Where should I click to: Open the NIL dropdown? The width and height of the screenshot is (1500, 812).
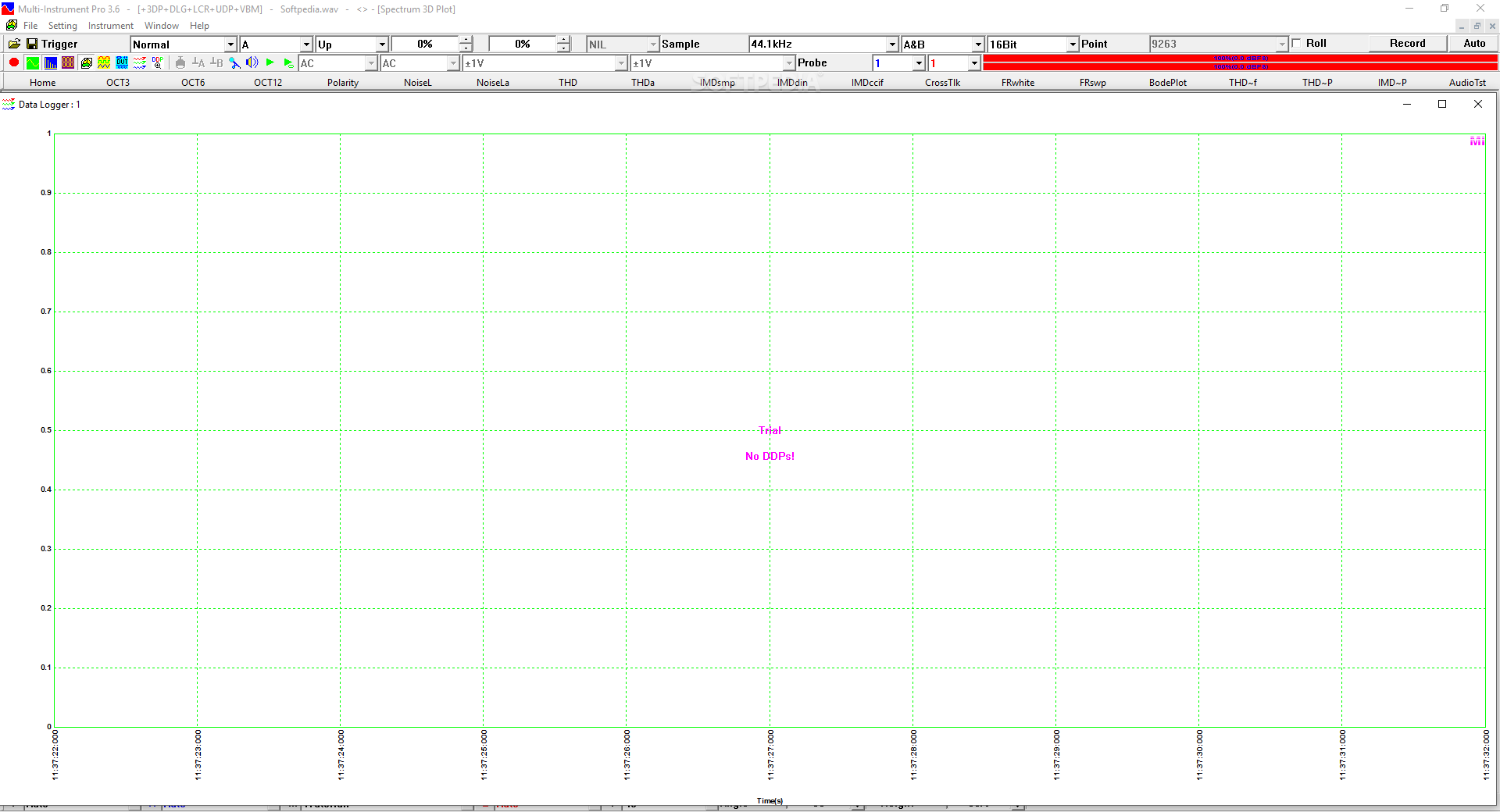pos(653,45)
